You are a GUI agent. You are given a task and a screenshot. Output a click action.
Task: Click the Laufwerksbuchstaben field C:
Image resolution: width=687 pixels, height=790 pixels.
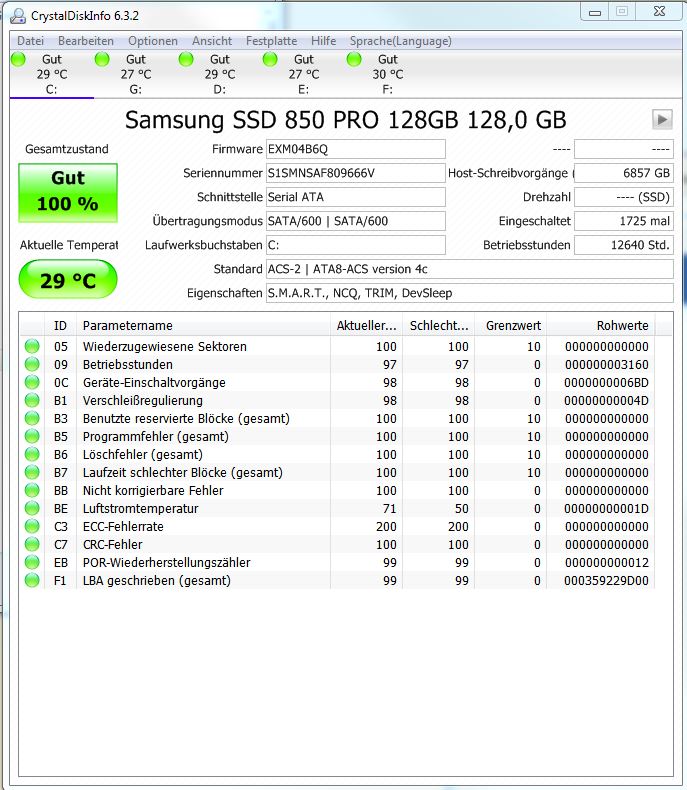[356, 245]
